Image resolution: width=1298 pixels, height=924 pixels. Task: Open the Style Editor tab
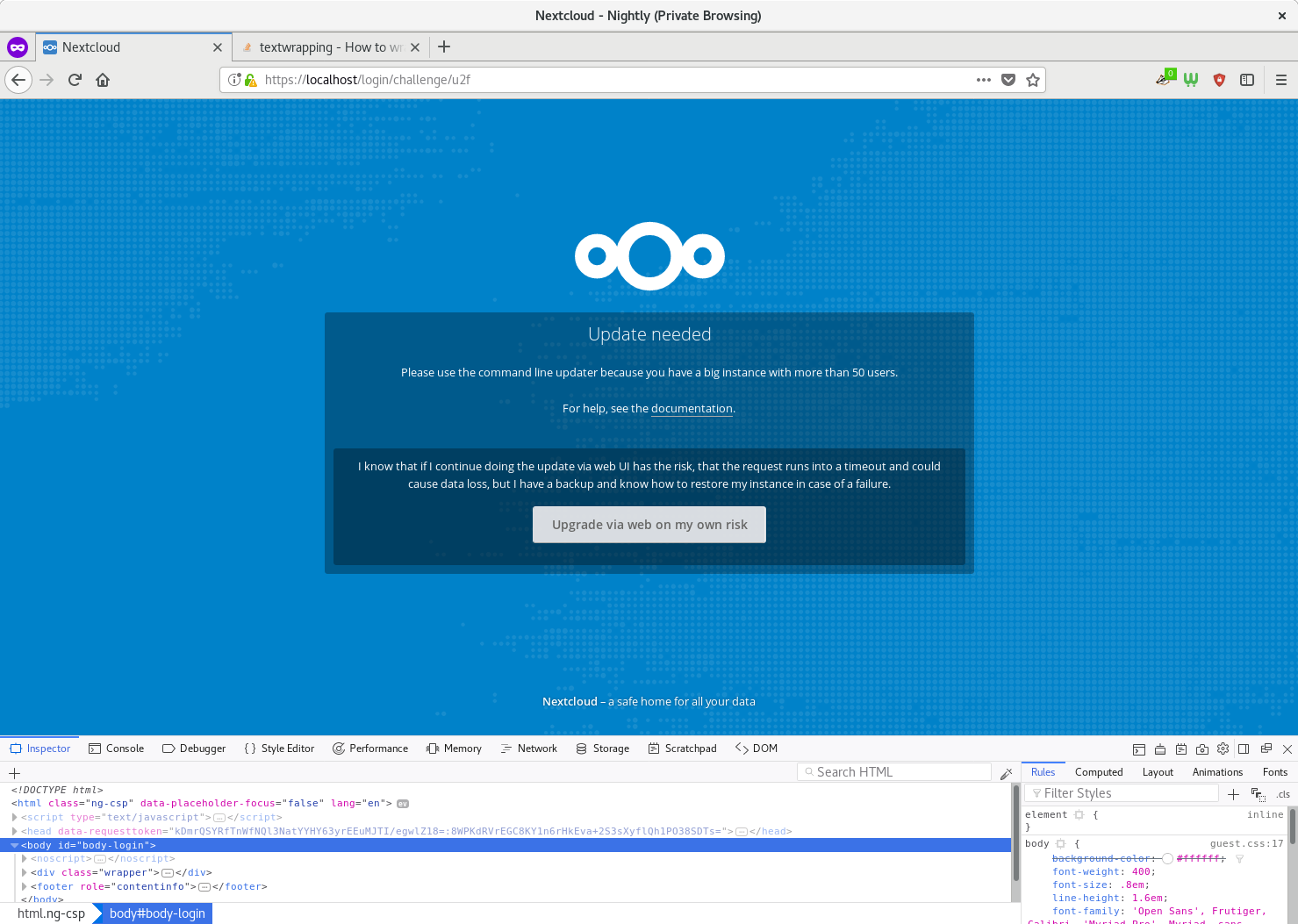279,749
